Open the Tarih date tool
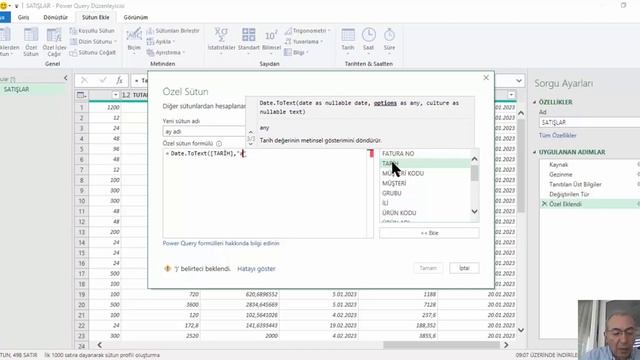Image resolution: width=640 pixels, height=360 pixels. click(x=348, y=40)
